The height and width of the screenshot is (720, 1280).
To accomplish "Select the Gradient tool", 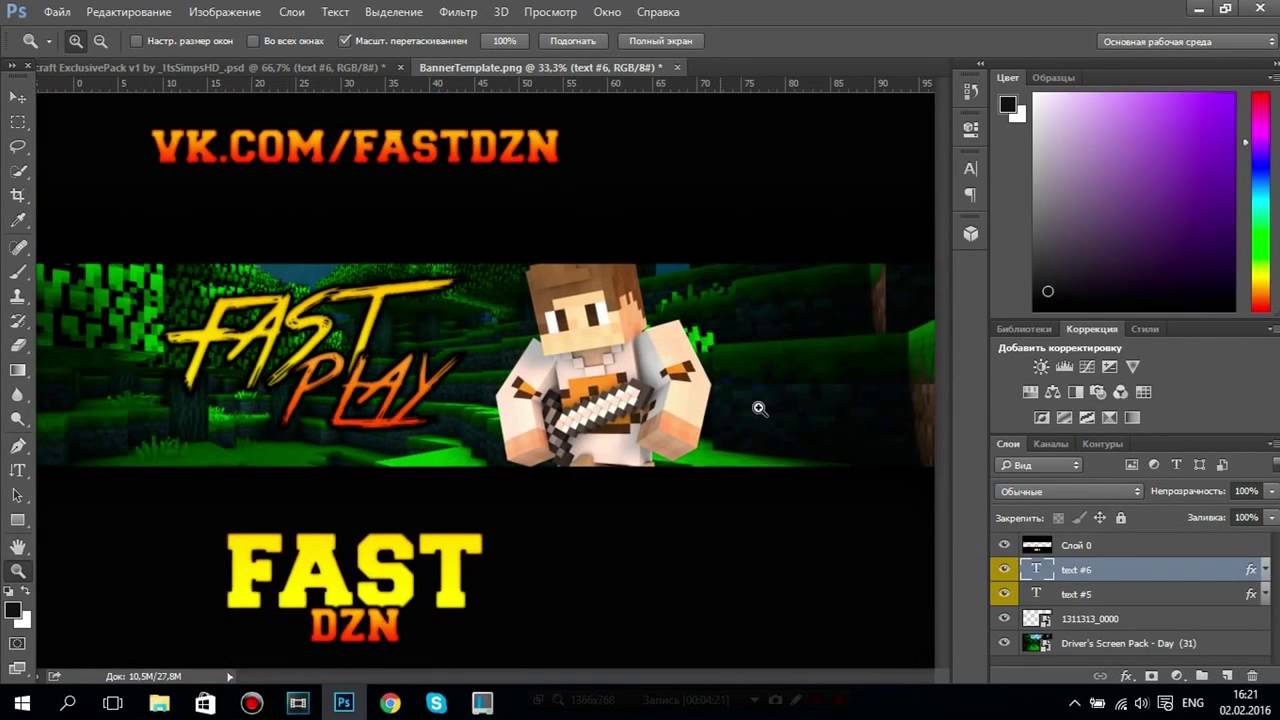I will pyautogui.click(x=18, y=371).
